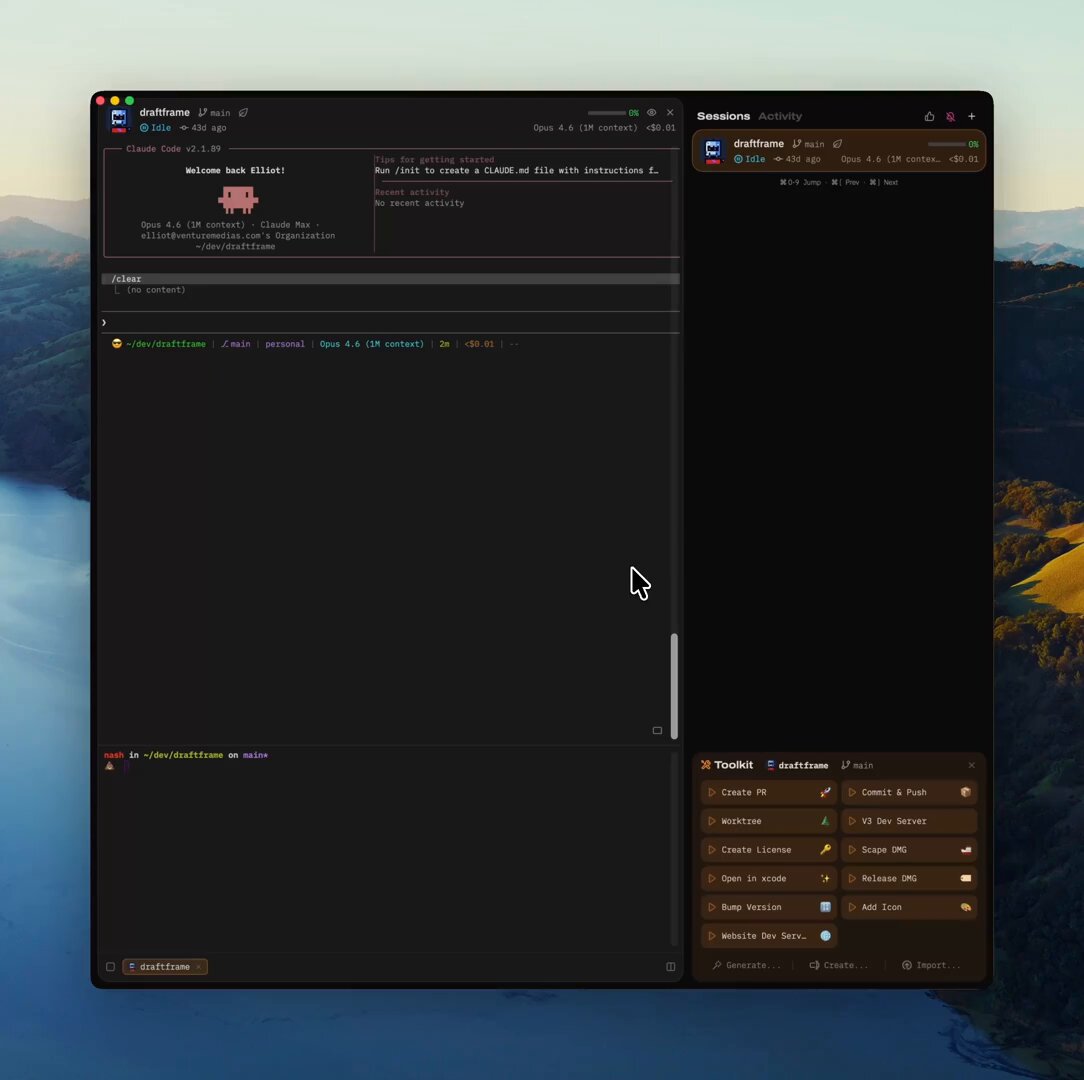This screenshot has height=1080, width=1084.
Task: Open the Import... toolkit option
Action: (931, 965)
